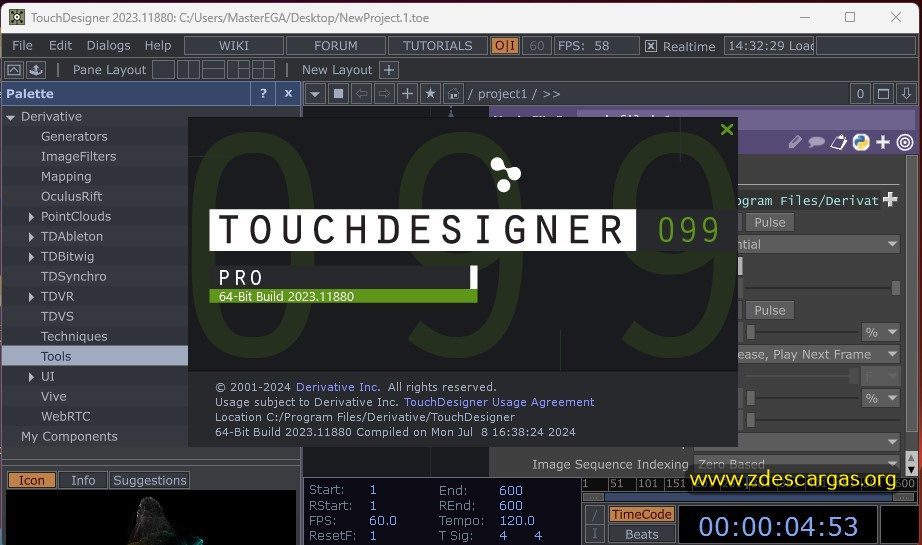Click the pencil icon in parameter header
922x545 pixels.
(x=795, y=142)
